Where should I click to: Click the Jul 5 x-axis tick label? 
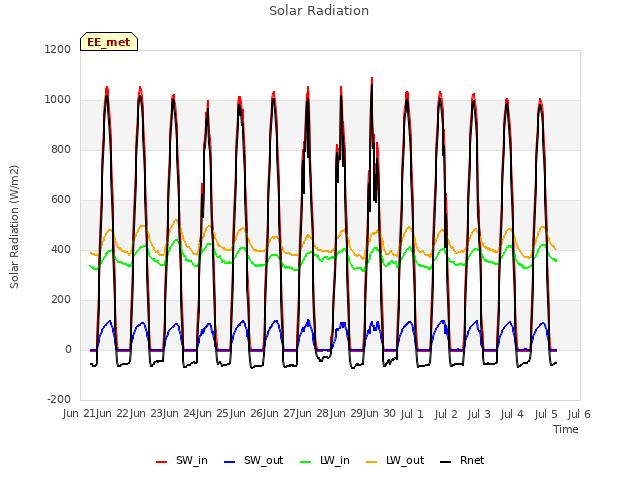[546, 414]
